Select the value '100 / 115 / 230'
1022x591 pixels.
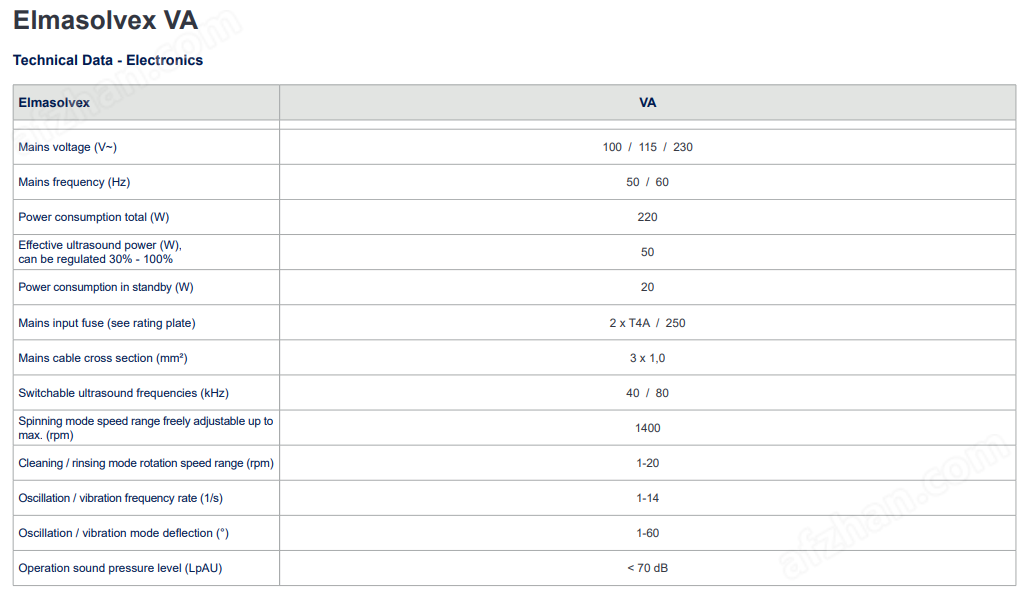click(647, 147)
